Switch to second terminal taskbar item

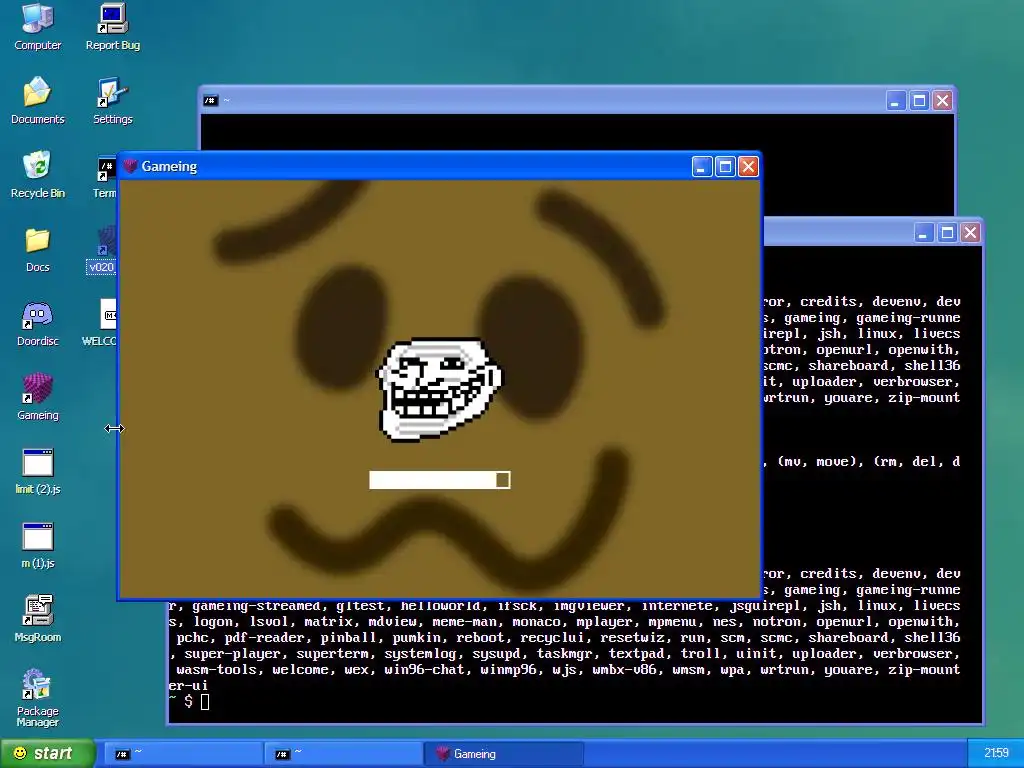coord(342,754)
